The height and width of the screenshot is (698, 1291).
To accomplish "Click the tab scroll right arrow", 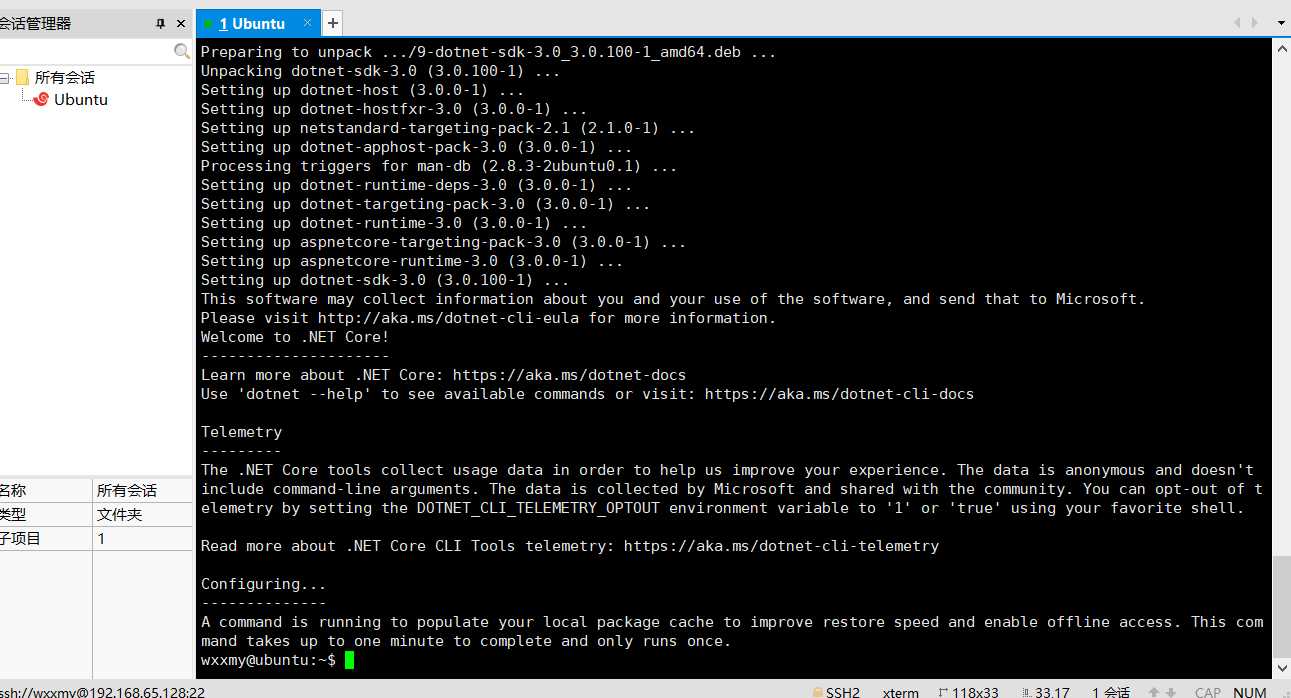I will (x=1256, y=23).
